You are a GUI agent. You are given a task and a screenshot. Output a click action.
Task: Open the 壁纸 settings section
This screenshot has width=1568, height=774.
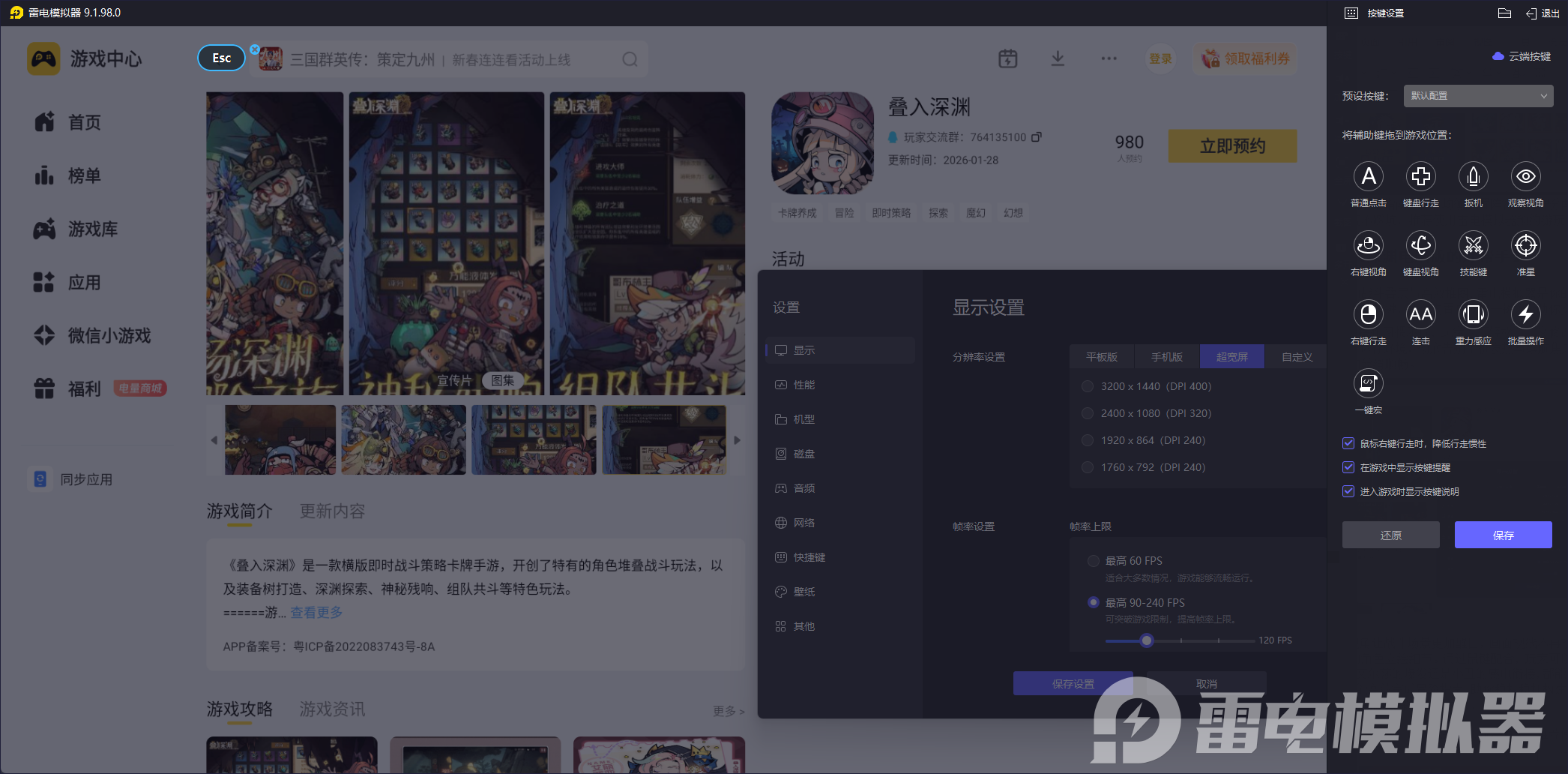point(839,592)
